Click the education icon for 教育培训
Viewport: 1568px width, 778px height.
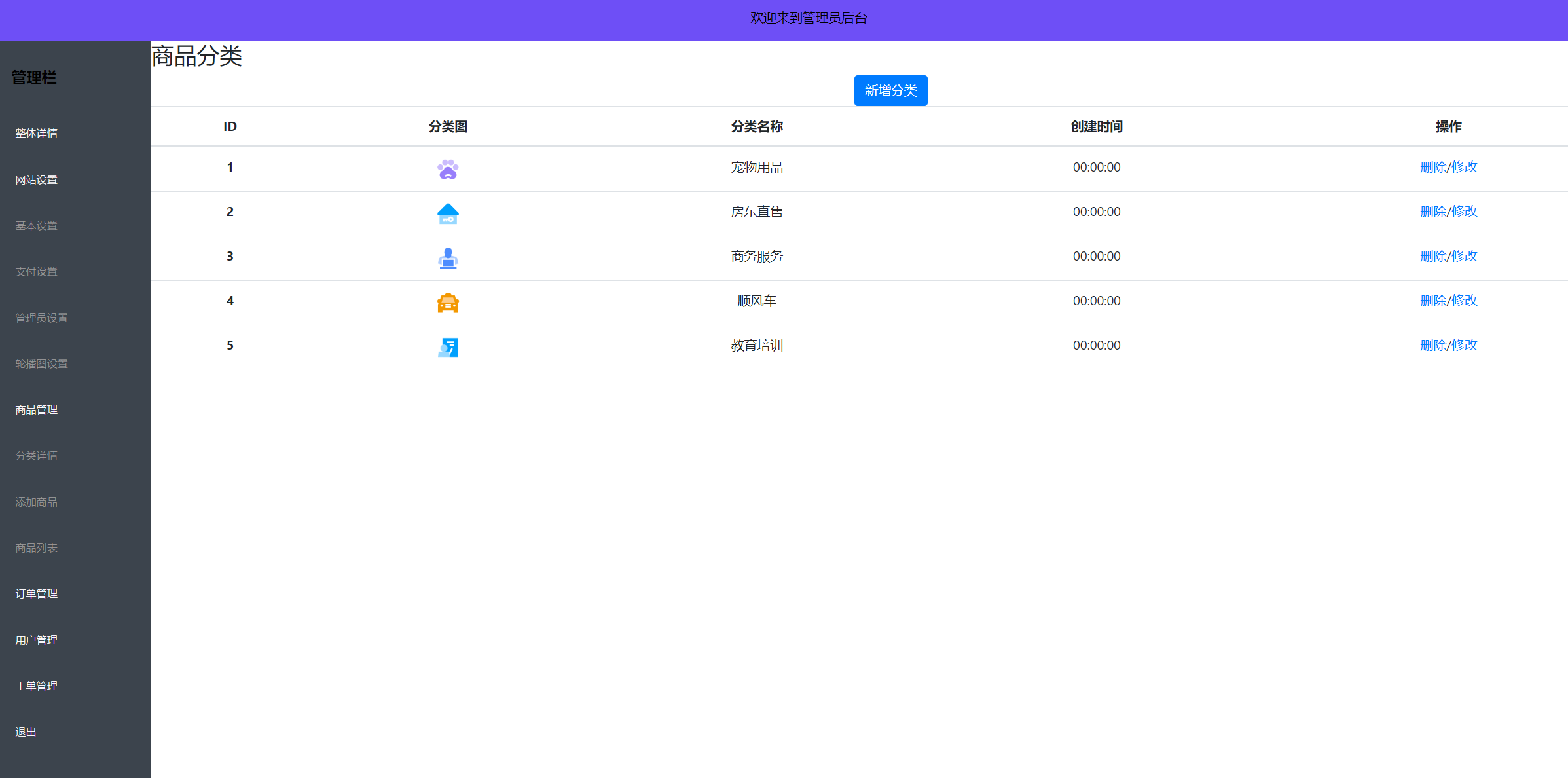[x=447, y=347]
